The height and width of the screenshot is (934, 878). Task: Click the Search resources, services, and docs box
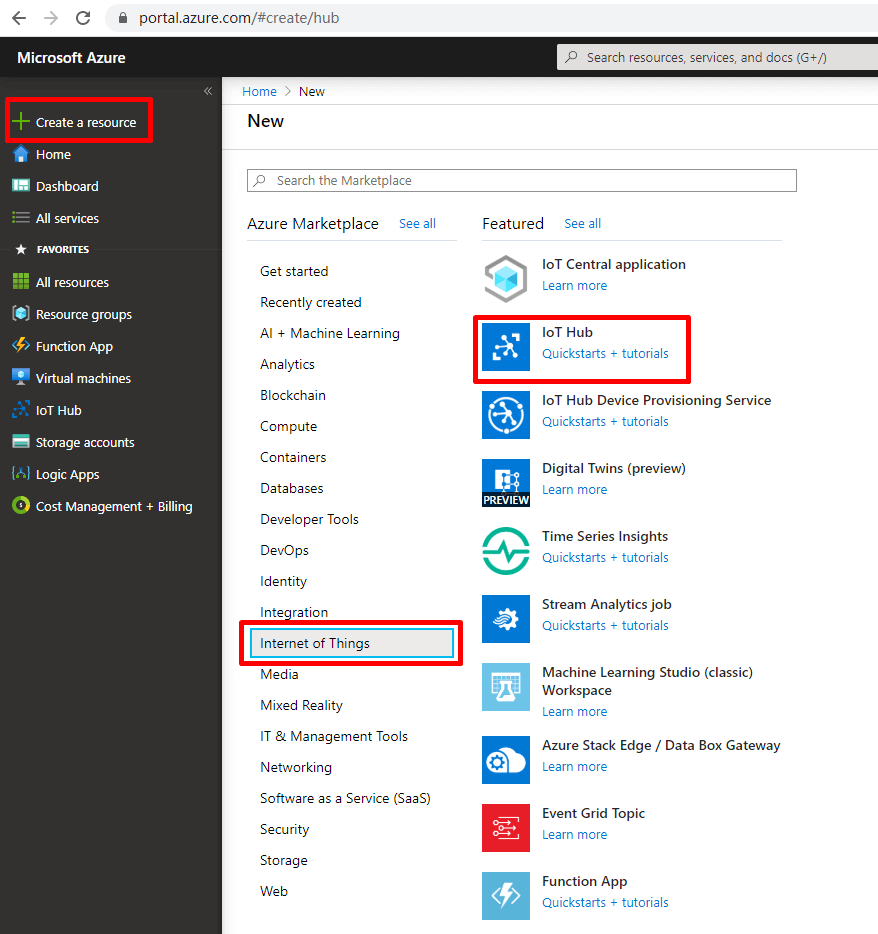pyautogui.click(x=717, y=57)
